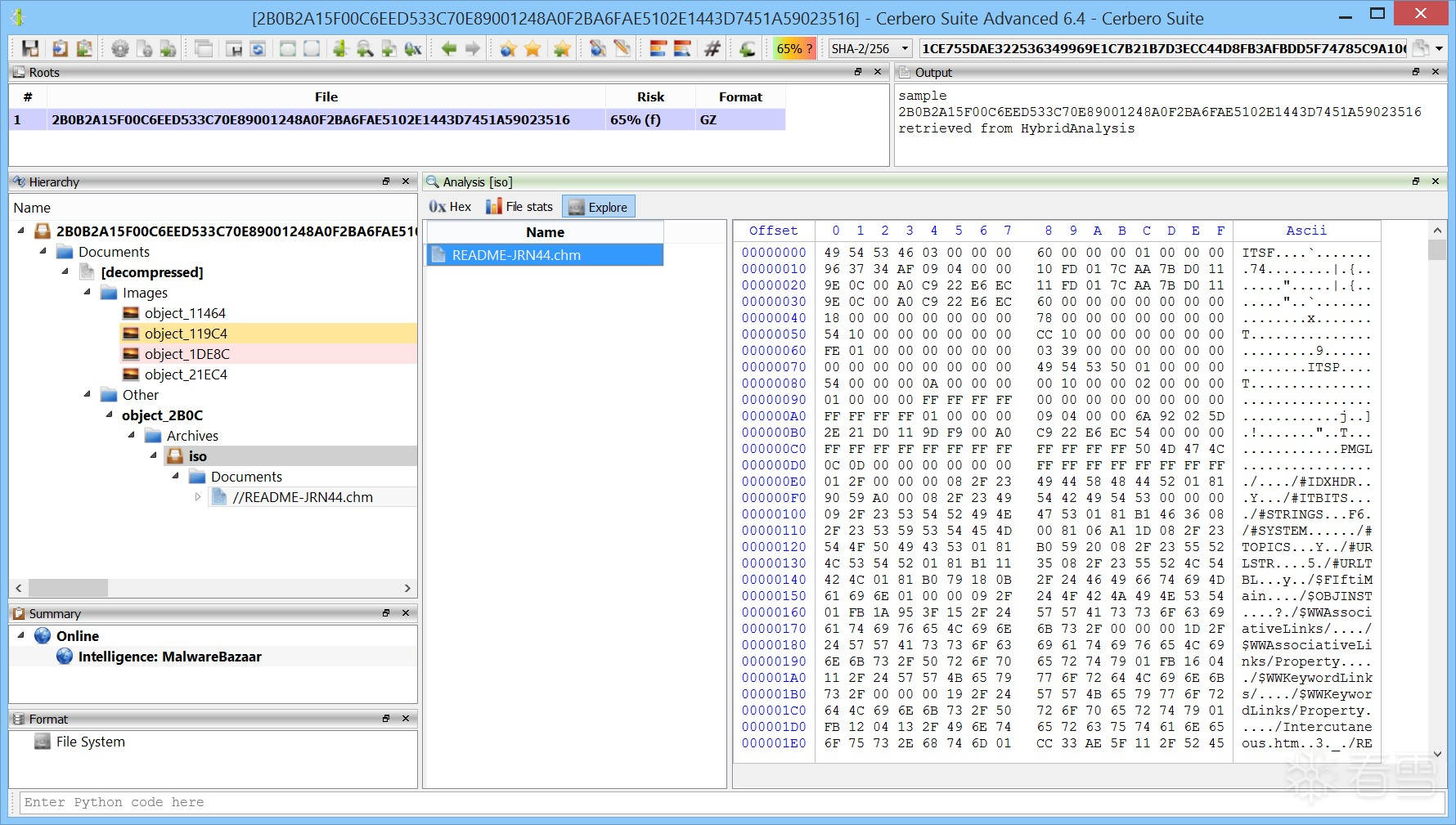Screen dimensions: 1456x825
Task: Select the Explore tab
Action: (x=598, y=207)
